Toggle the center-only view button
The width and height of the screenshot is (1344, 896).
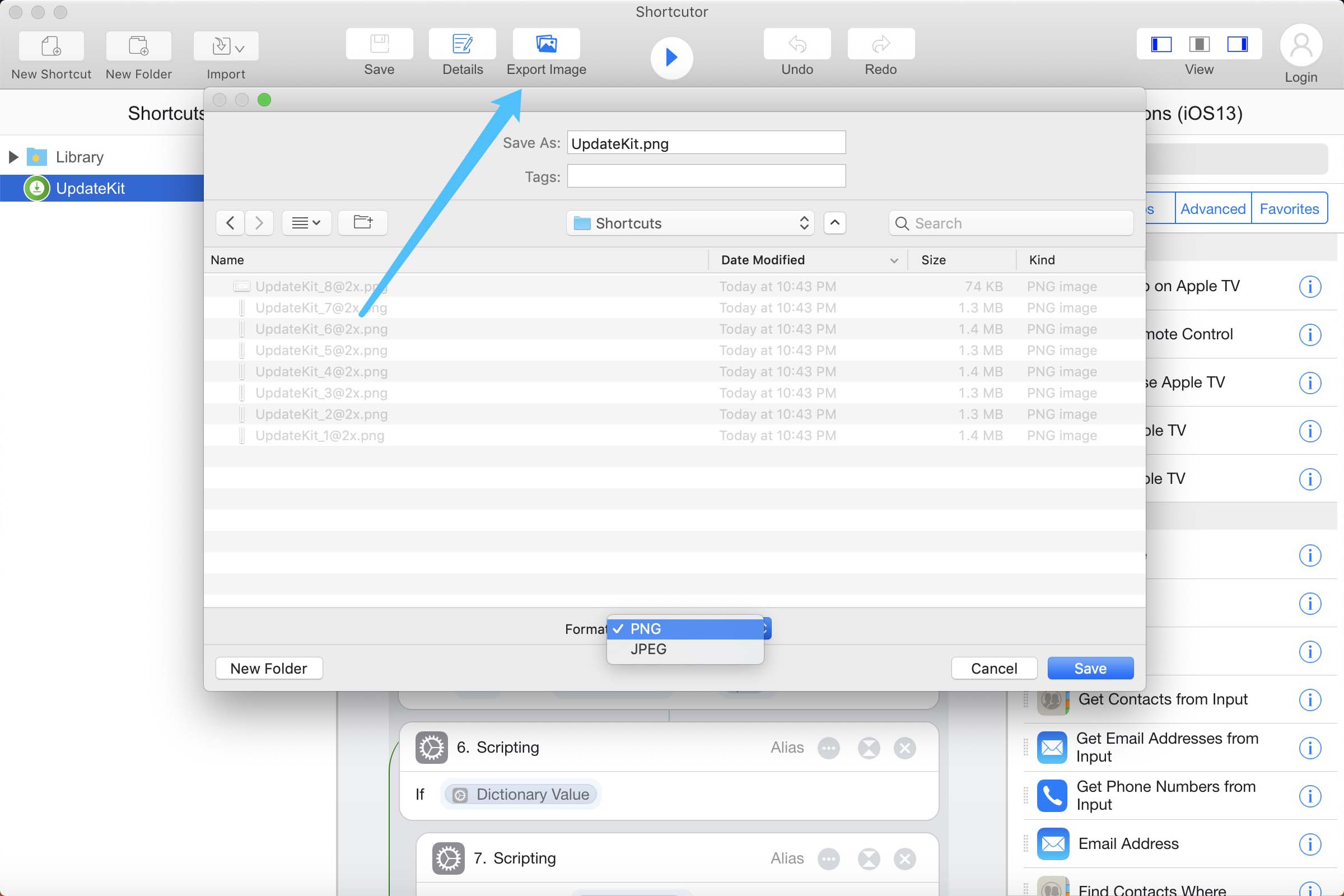(x=1199, y=44)
